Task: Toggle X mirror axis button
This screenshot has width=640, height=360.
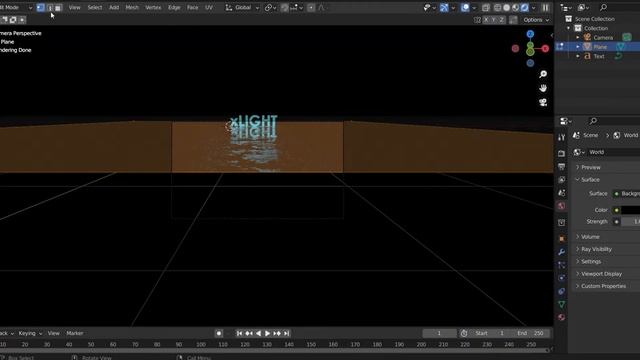Action: 486,20
